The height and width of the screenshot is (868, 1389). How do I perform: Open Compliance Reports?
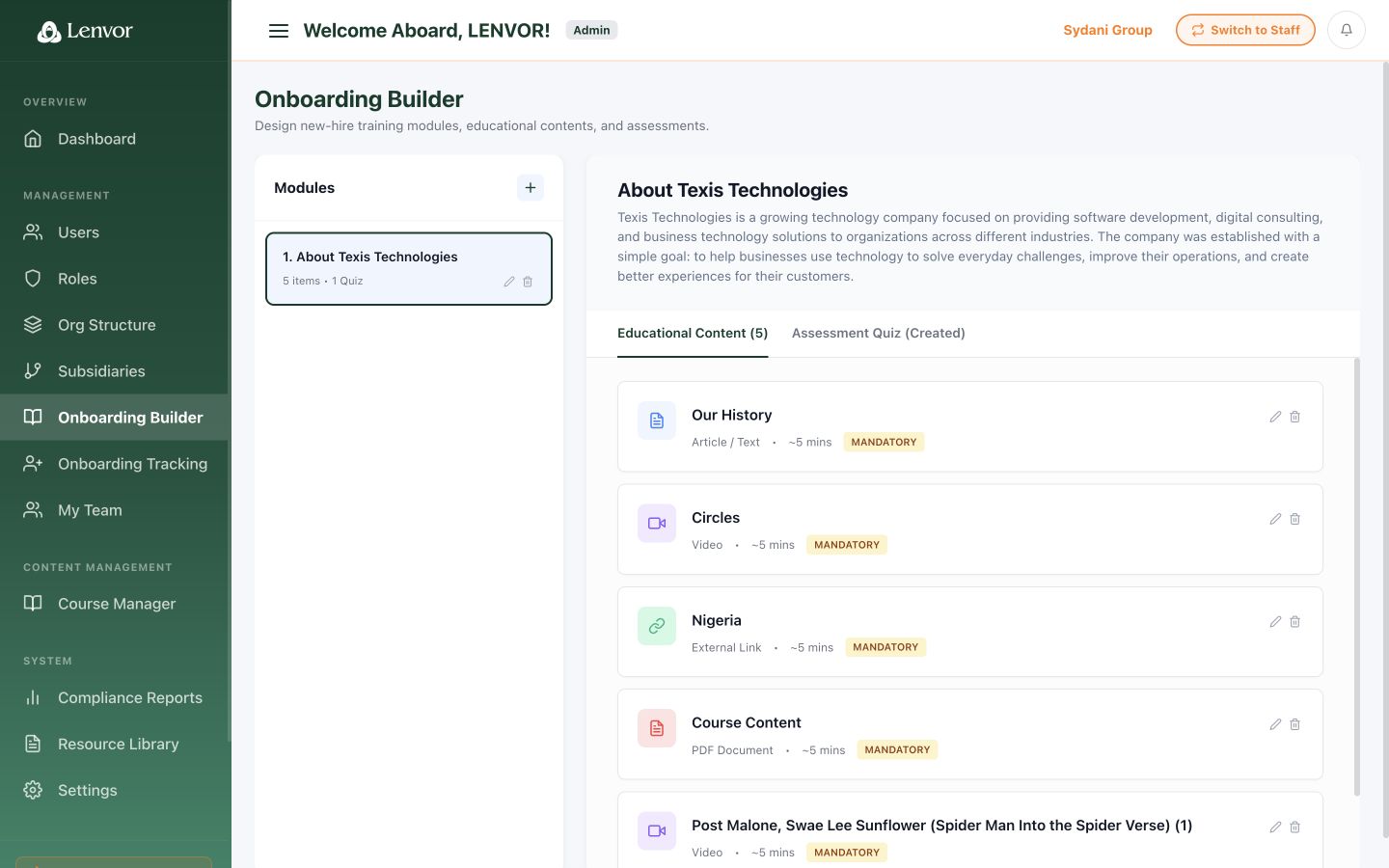coord(114,697)
